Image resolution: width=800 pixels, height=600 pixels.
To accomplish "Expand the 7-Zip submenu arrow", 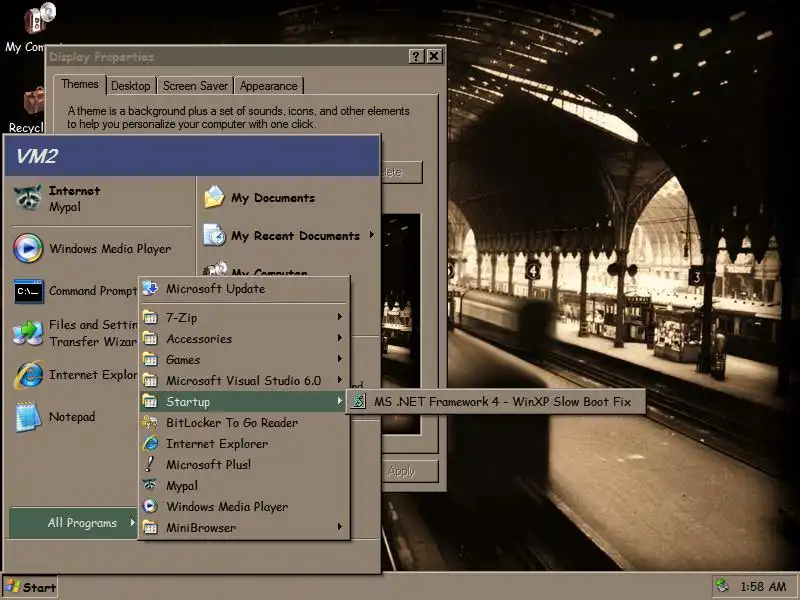I will 339,317.
